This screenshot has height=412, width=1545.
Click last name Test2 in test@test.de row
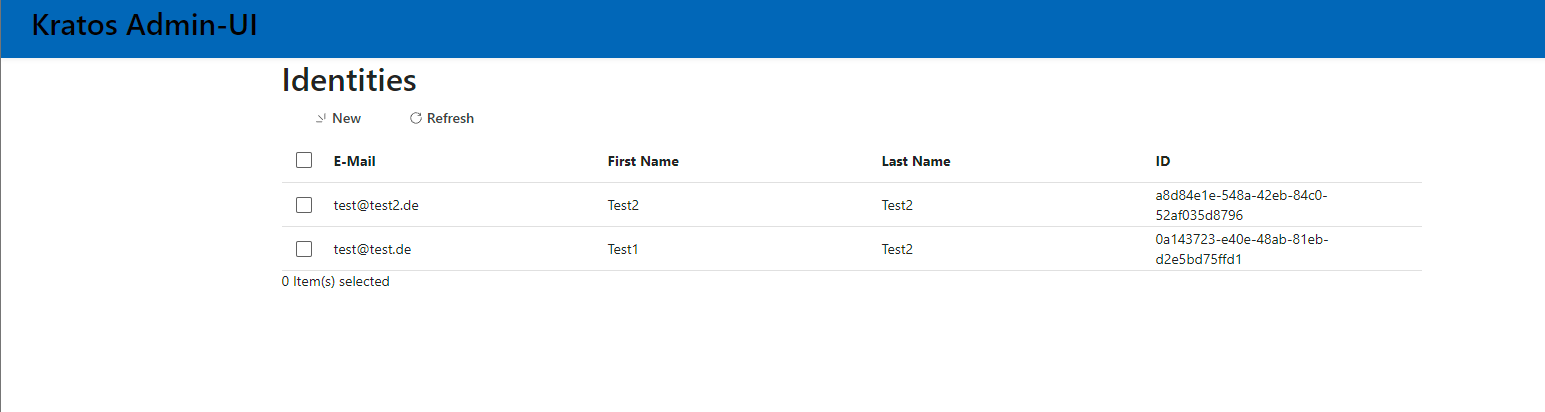coord(897,249)
